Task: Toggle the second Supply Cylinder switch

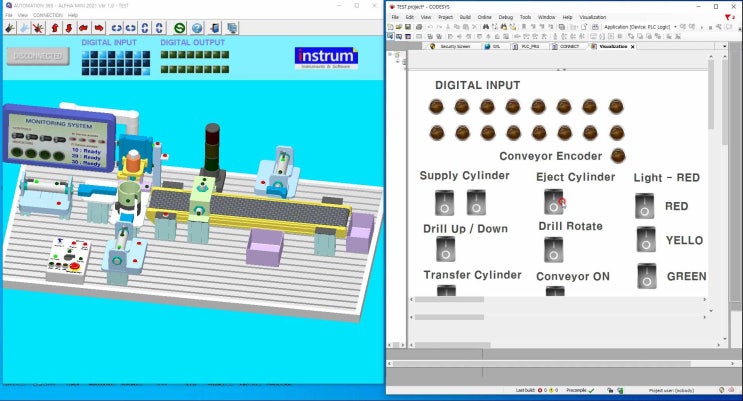Action: coord(476,202)
